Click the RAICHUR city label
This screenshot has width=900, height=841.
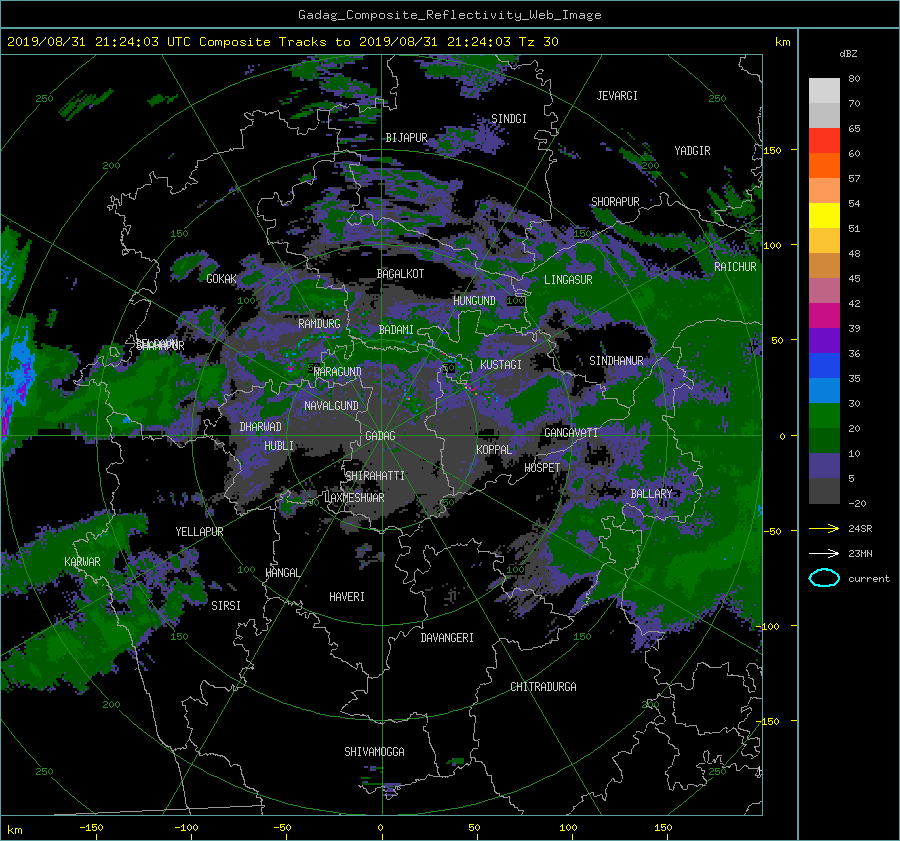(x=735, y=267)
